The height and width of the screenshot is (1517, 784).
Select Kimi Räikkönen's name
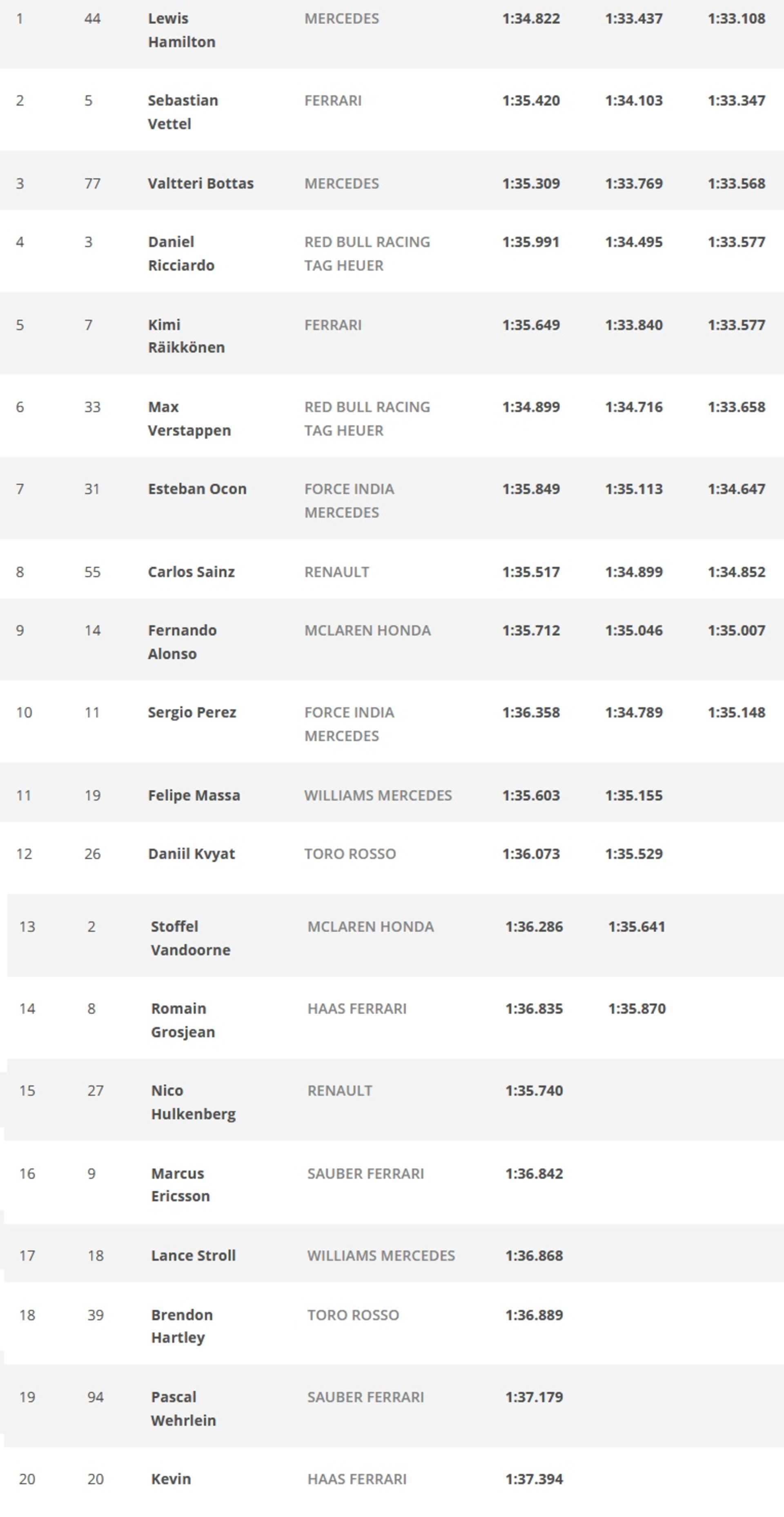pos(186,336)
